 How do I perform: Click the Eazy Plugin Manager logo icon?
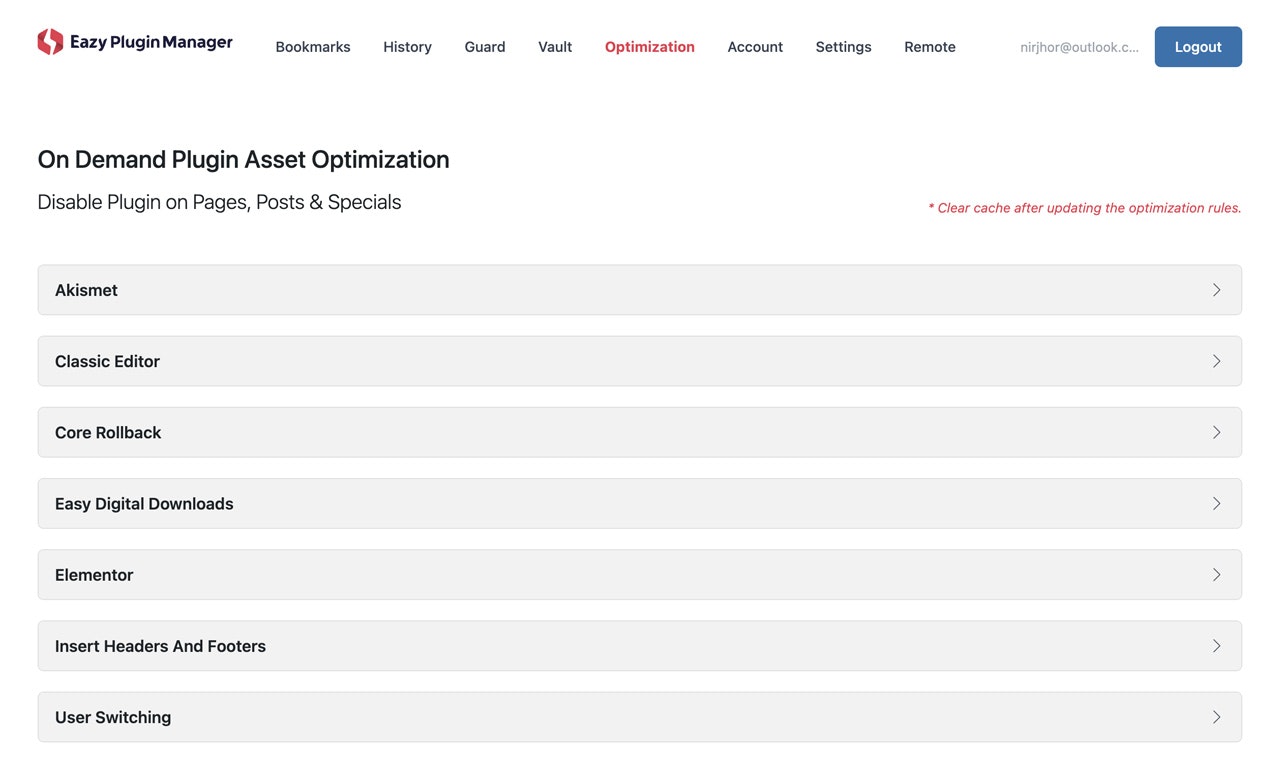tap(50, 42)
